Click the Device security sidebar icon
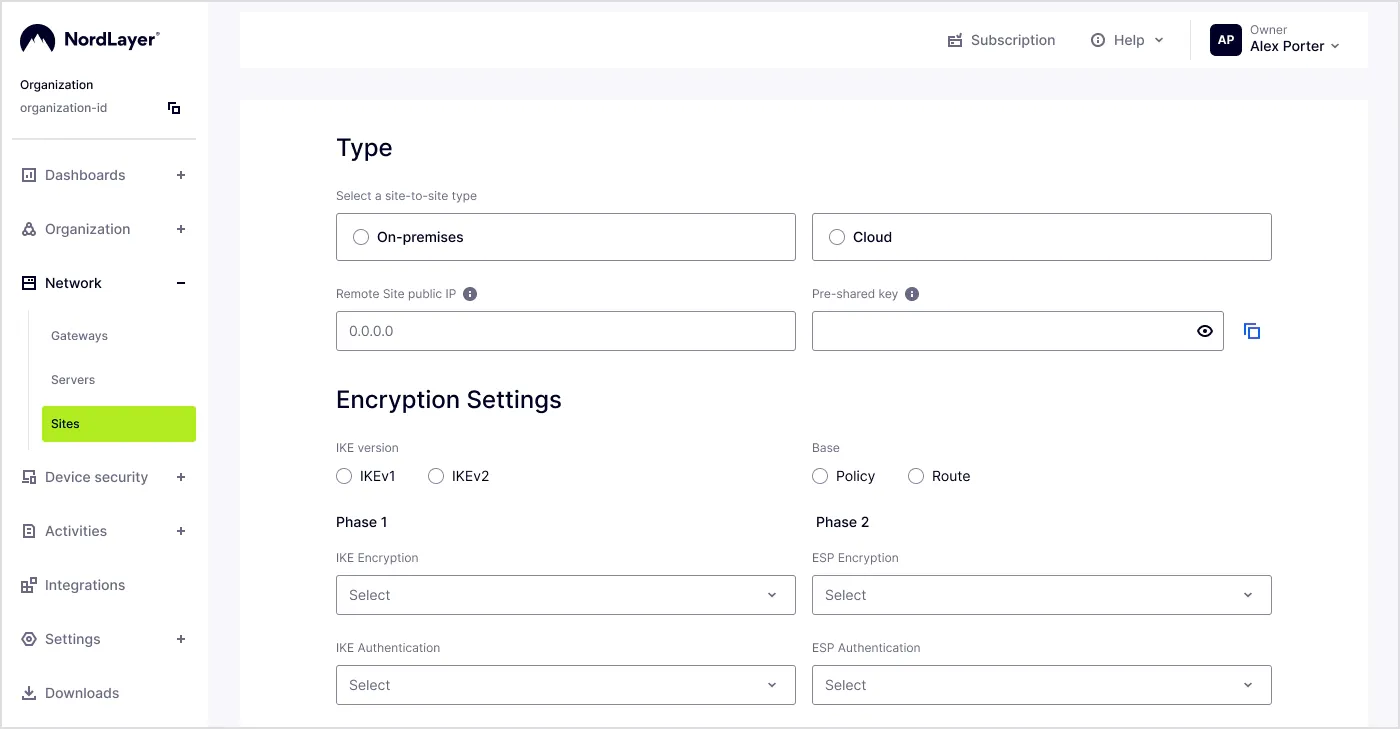1400x729 pixels. (x=29, y=477)
